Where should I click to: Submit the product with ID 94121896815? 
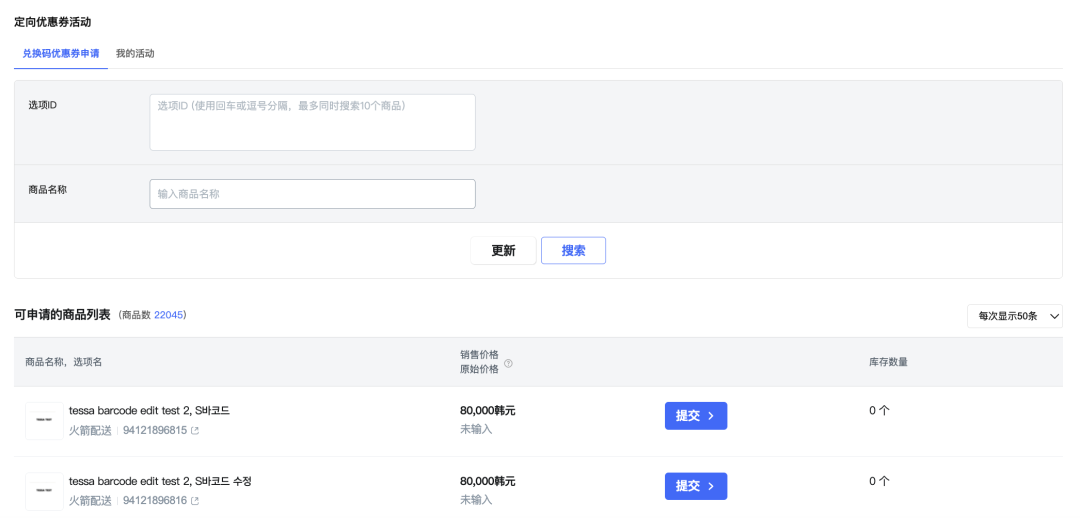695,416
